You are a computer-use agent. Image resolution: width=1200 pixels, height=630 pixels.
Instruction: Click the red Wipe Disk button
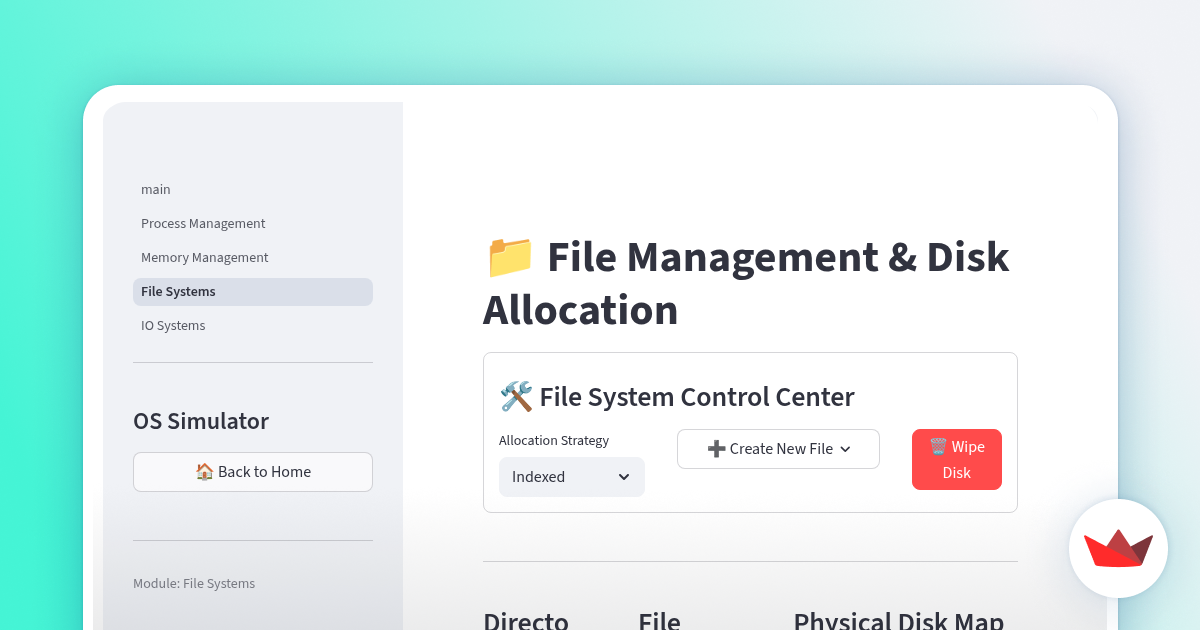(x=957, y=460)
